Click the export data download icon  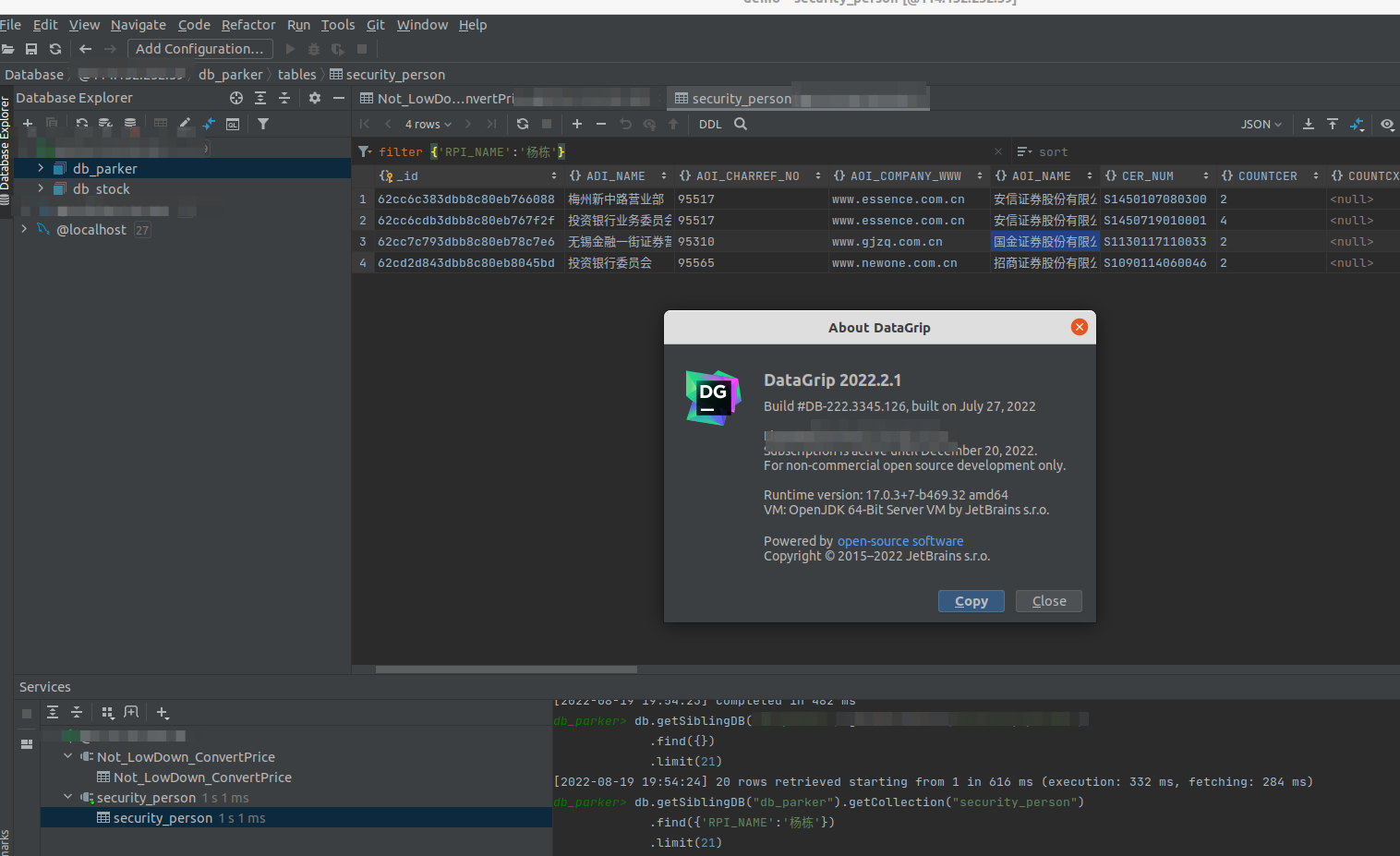(1309, 124)
